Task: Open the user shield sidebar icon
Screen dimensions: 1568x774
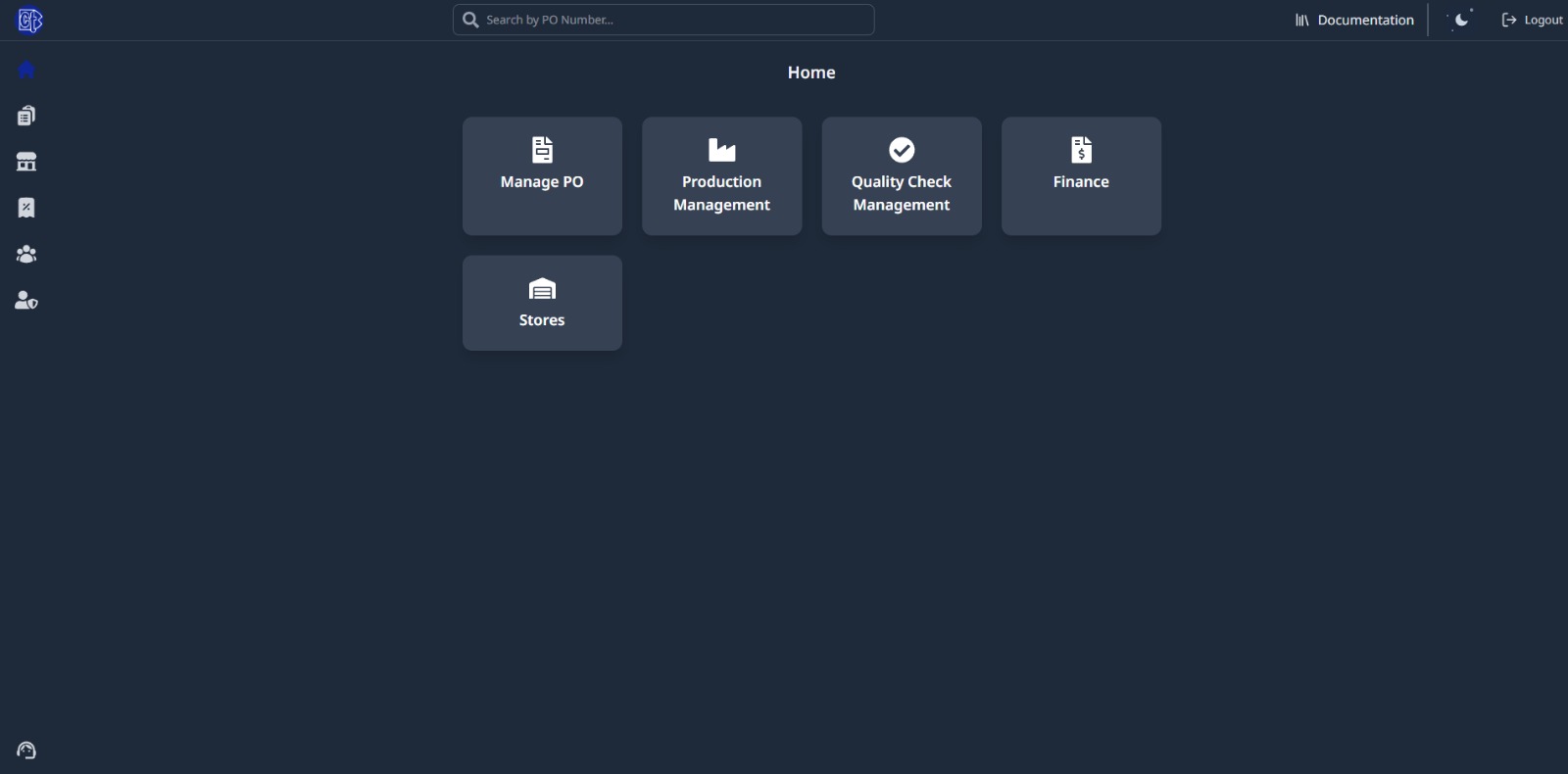Action: (26, 300)
